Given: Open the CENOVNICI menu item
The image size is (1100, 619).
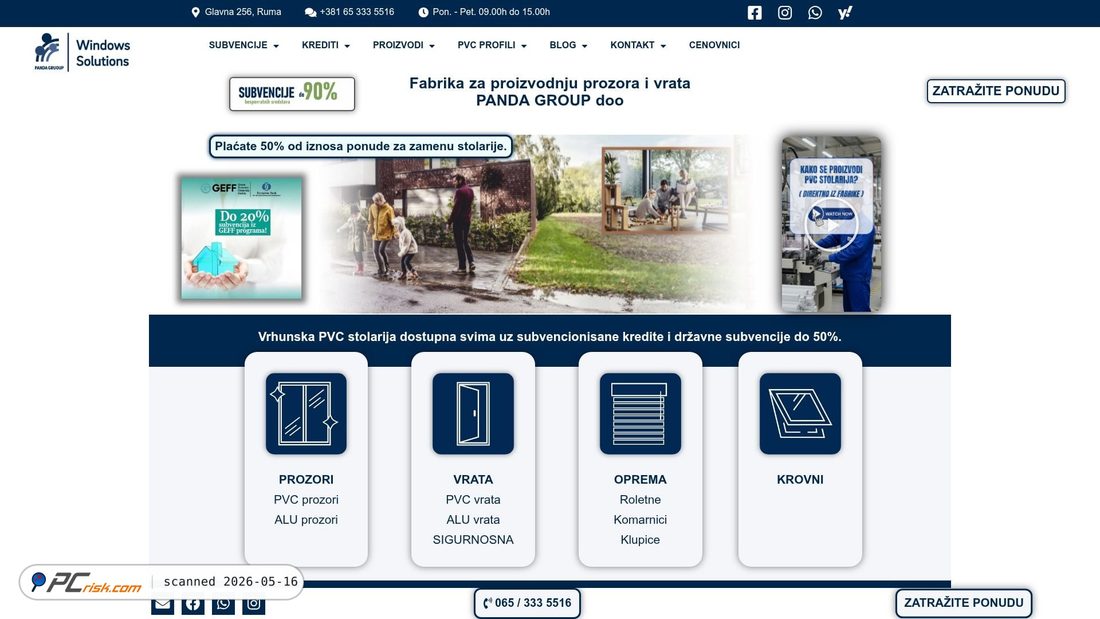Looking at the screenshot, I should [x=714, y=45].
